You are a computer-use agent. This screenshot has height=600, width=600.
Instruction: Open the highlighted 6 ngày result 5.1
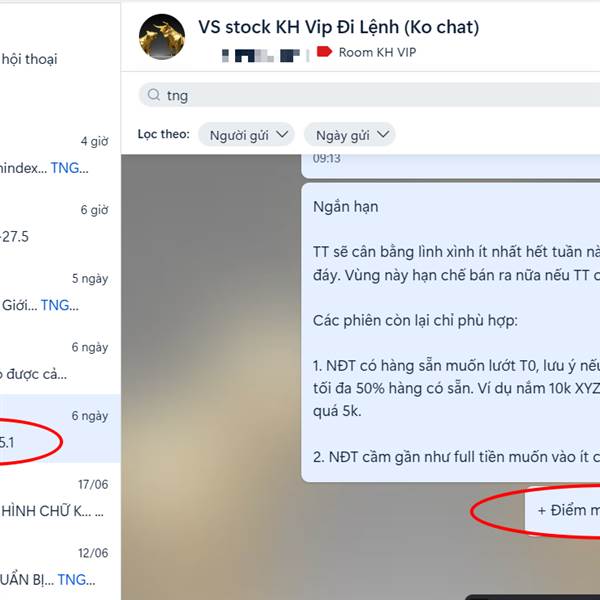click(x=60, y=429)
